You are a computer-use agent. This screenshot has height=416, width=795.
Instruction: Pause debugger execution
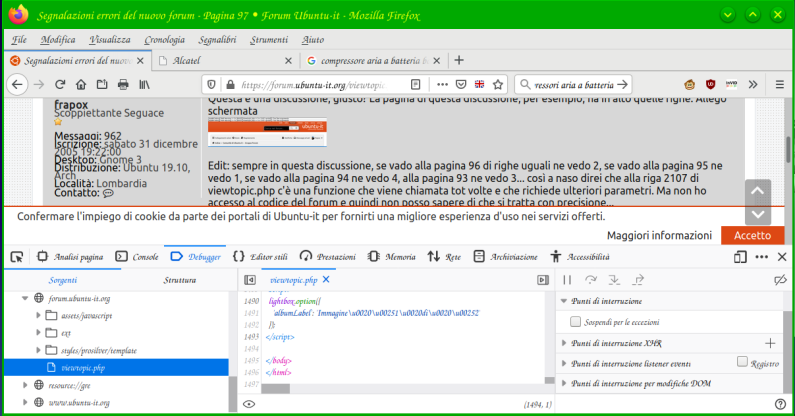[567, 280]
